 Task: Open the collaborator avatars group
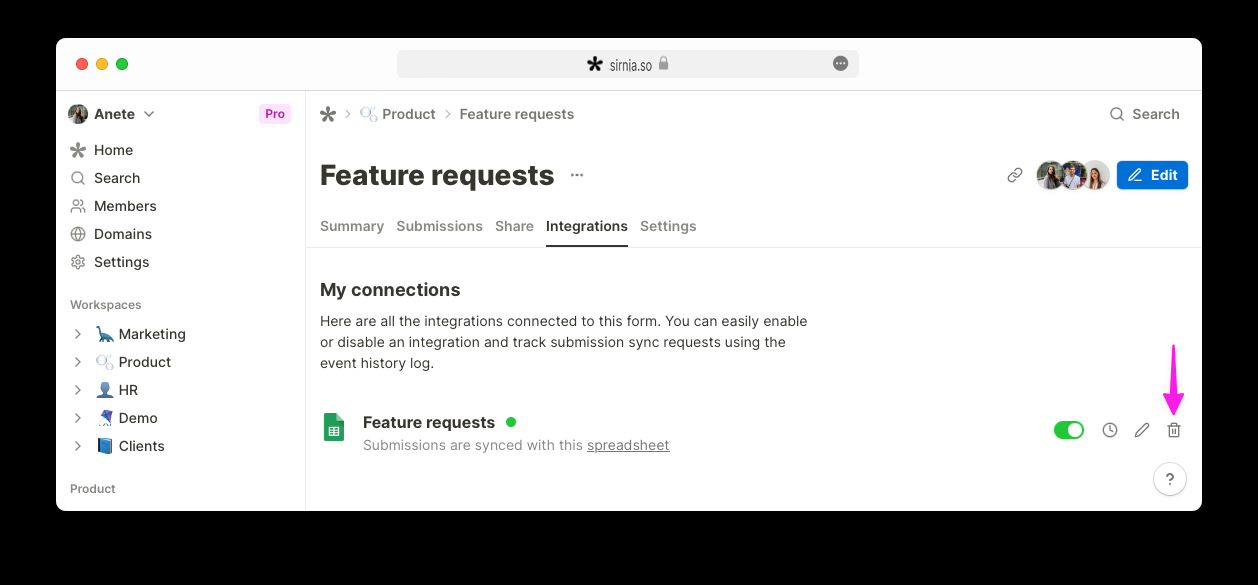pyautogui.click(x=1073, y=175)
